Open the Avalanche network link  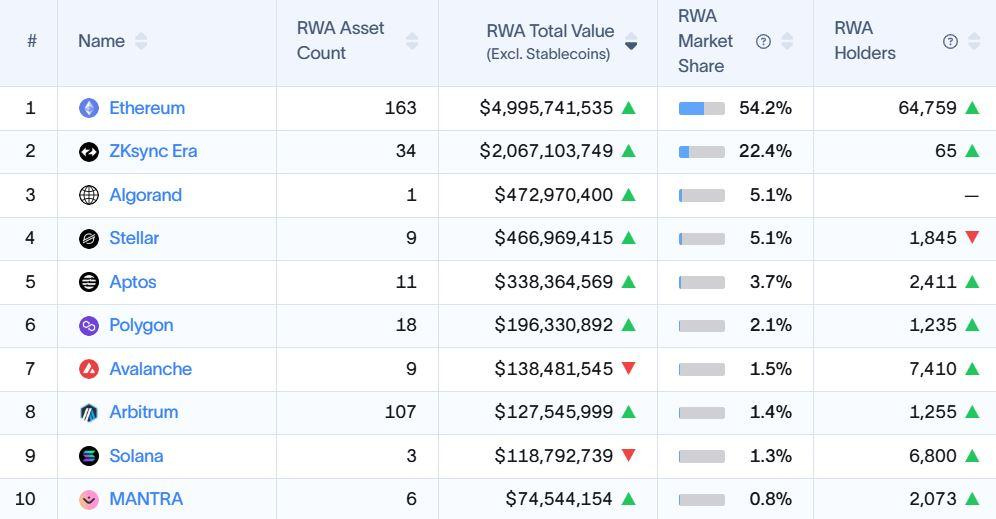pyautogui.click(x=151, y=369)
